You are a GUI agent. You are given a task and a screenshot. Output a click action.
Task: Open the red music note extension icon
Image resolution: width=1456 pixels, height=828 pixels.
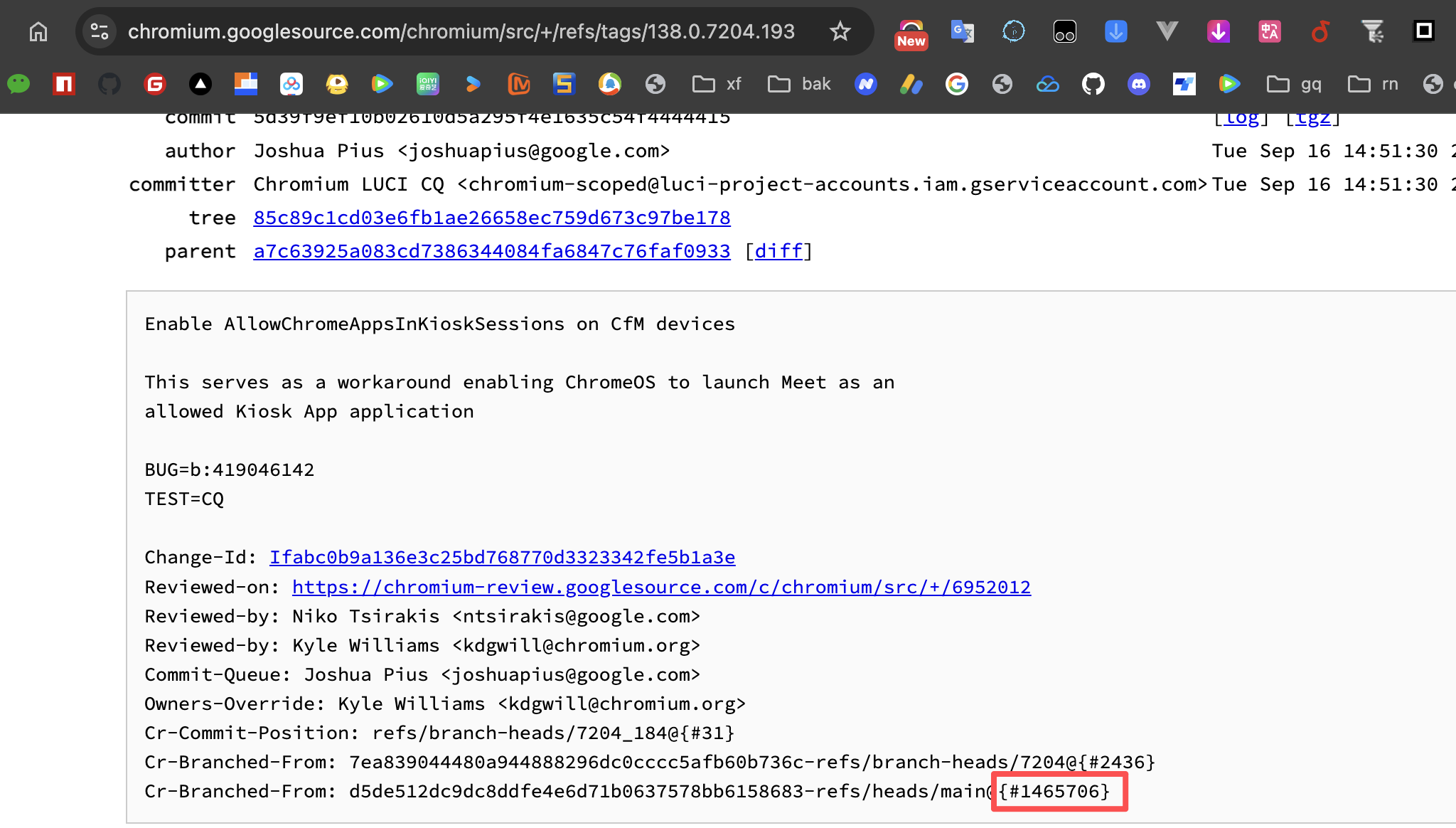(1321, 31)
